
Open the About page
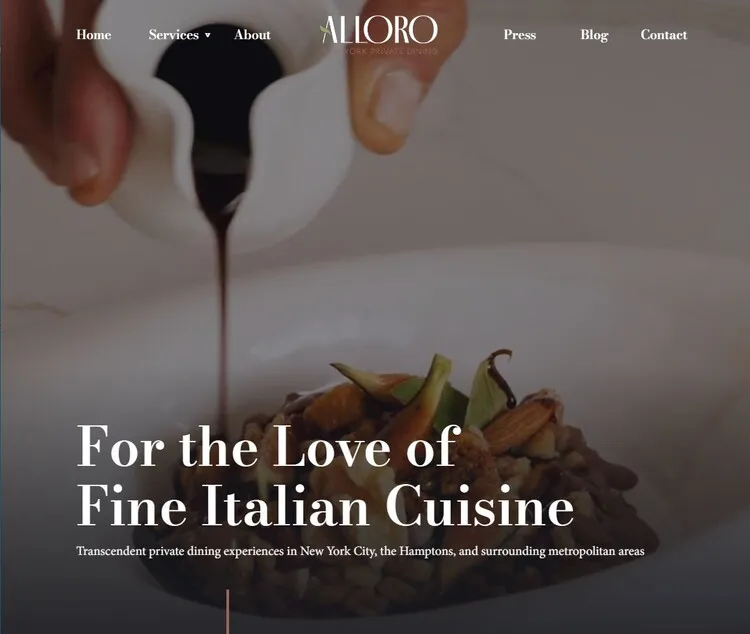pos(253,35)
